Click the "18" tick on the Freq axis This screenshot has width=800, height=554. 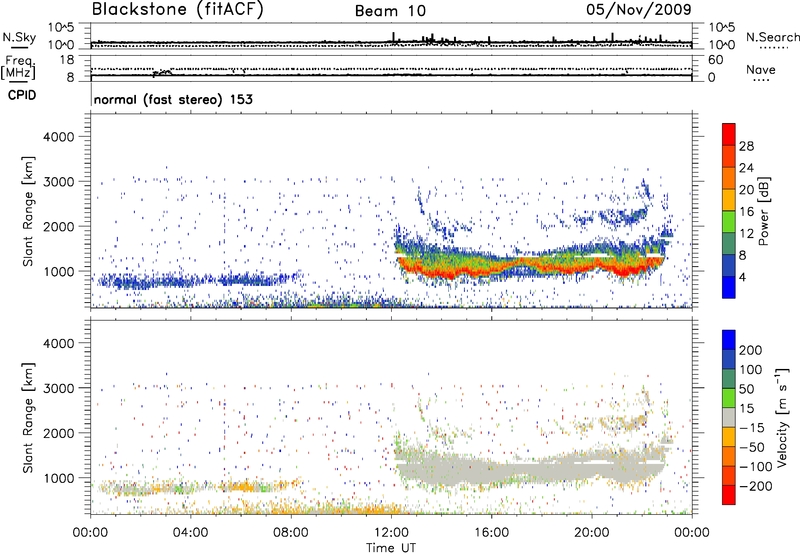(67, 60)
